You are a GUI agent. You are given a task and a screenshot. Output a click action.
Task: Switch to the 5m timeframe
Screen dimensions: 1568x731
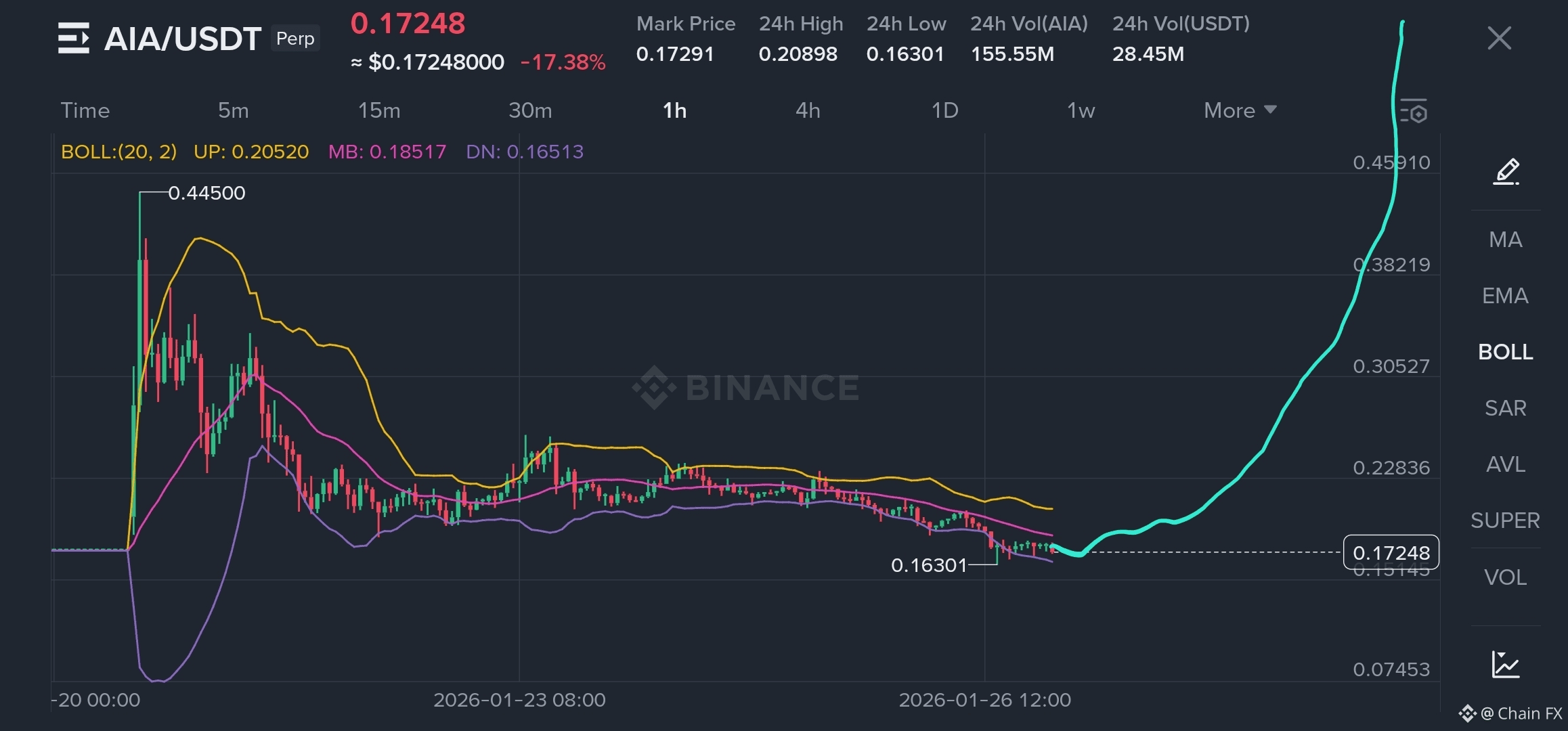(233, 110)
